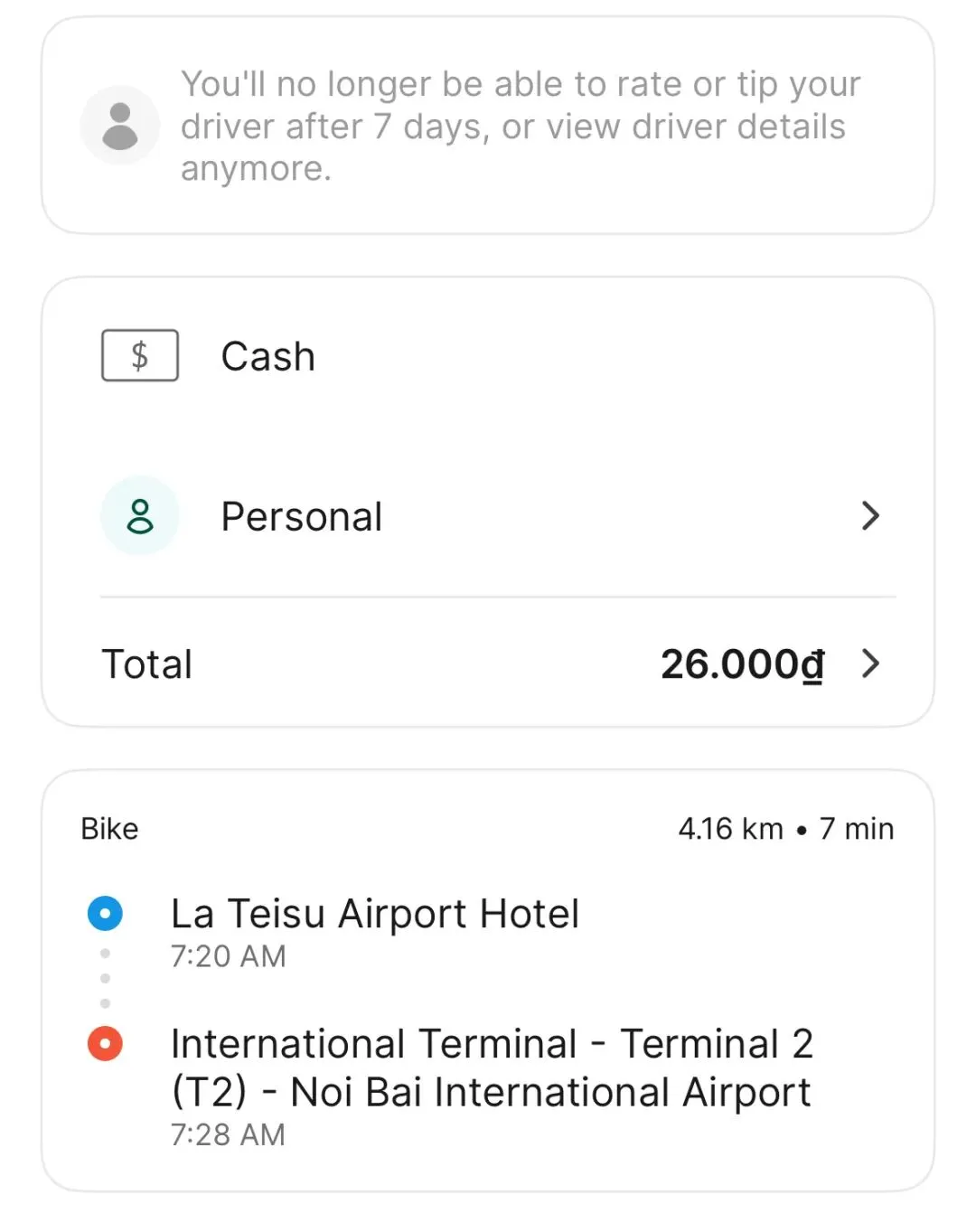Select the International Terminal 2 destination
This screenshot has height=1232, width=976.
click(x=492, y=1044)
